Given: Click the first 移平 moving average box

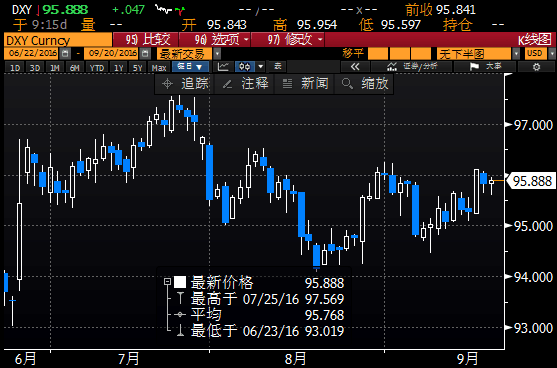Looking at the screenshot, I should pos(378,54).
